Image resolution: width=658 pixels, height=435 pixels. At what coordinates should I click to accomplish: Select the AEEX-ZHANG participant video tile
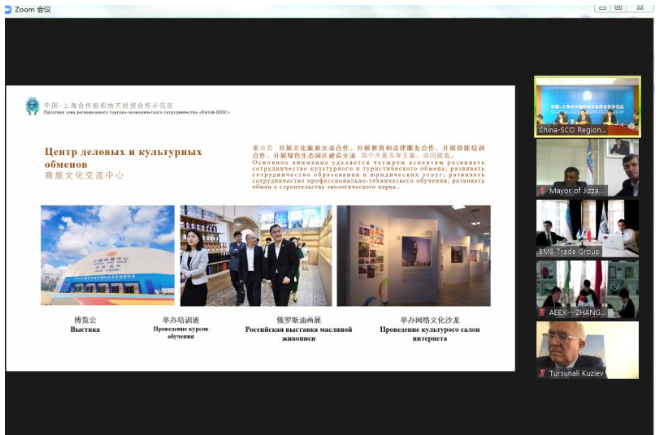tap(587, 289)
